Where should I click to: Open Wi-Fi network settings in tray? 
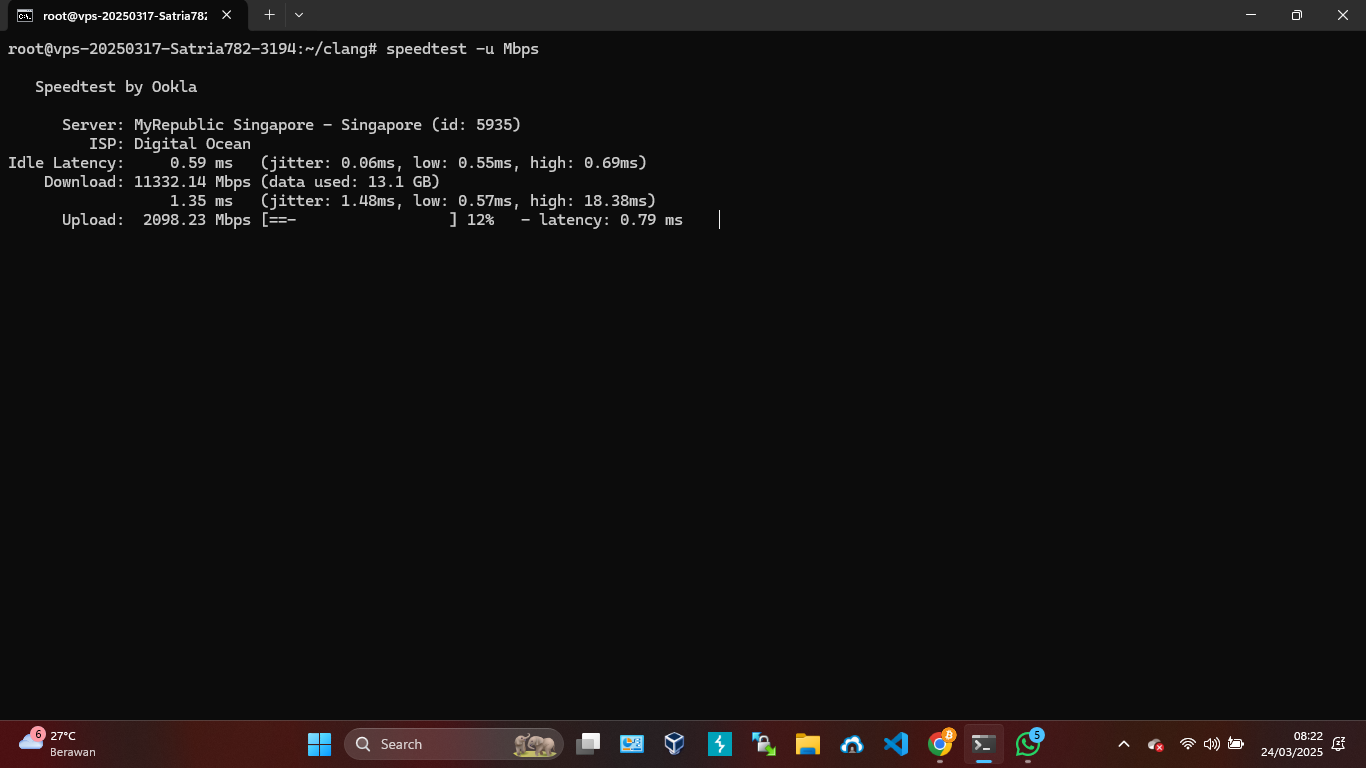click(1187, 744)
